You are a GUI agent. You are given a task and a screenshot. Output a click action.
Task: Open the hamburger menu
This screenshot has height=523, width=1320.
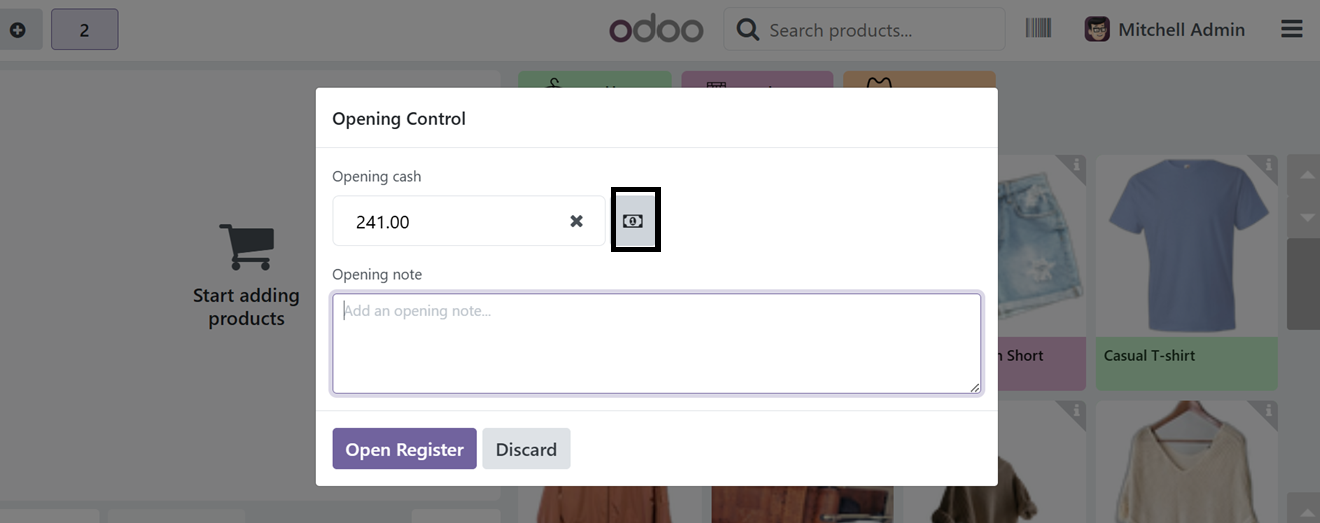[1292, 29]
